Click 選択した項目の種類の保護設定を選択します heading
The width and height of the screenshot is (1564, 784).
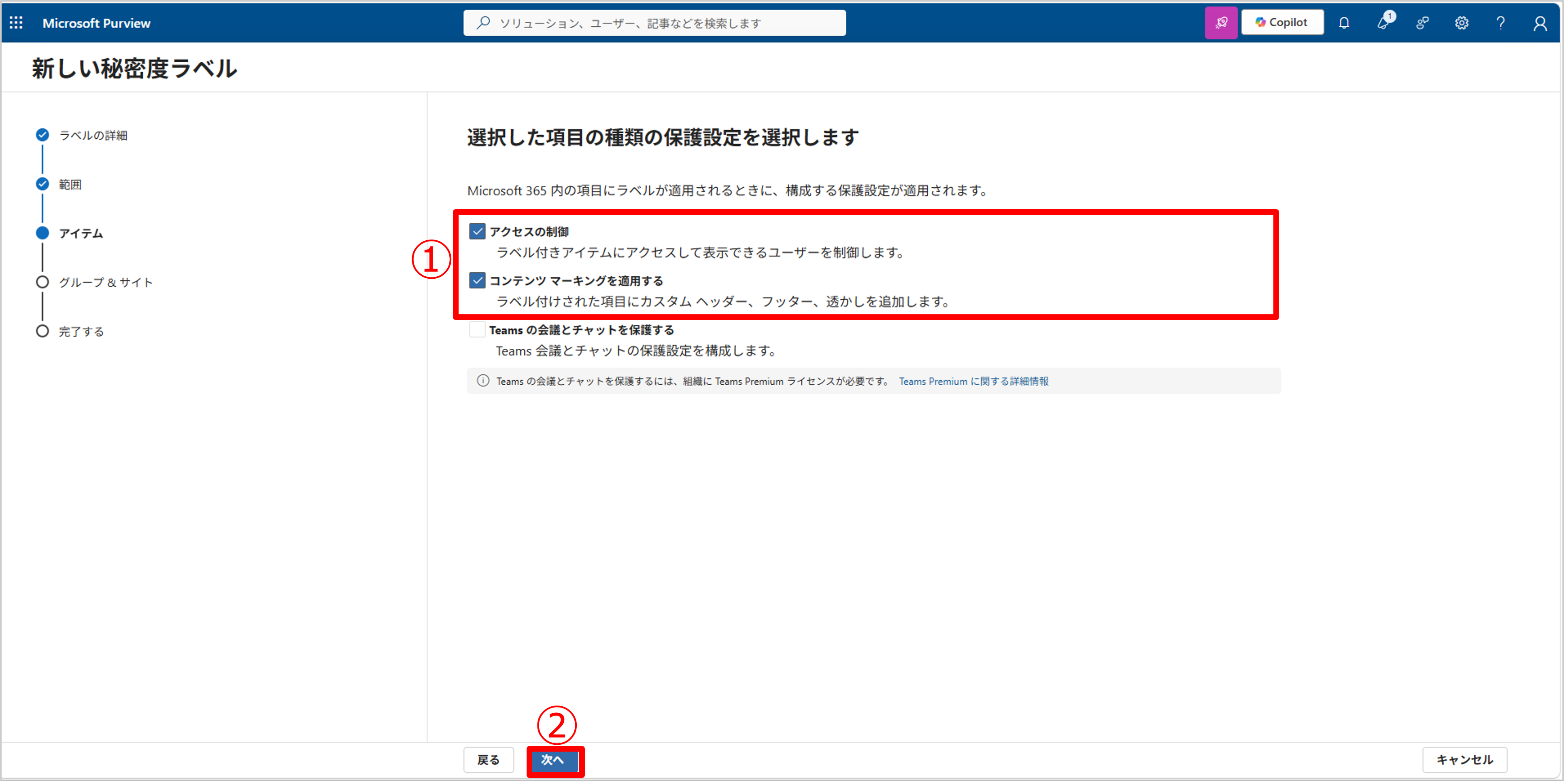(663, 137)
